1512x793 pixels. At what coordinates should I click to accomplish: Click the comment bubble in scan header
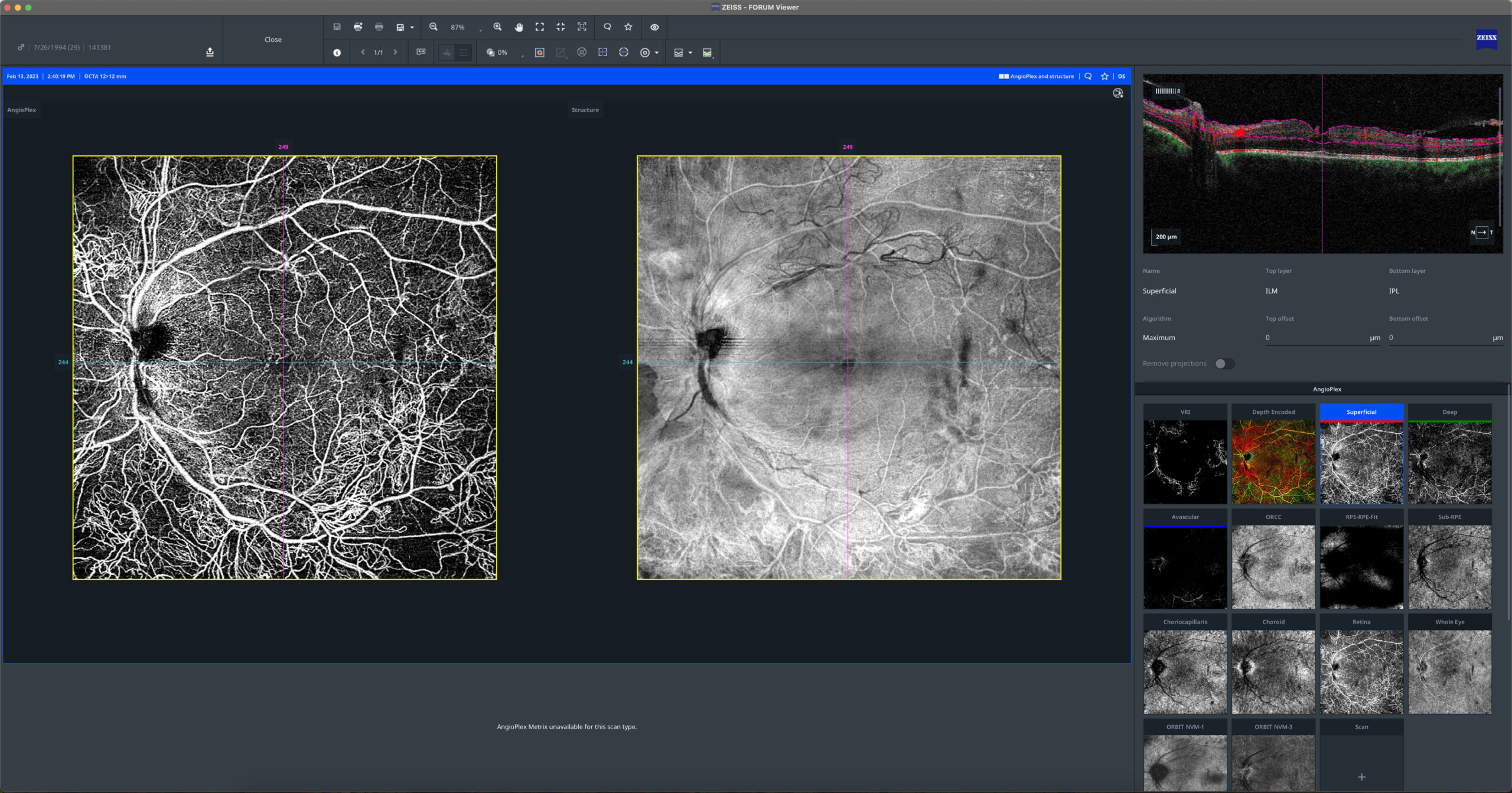pos(1088,76)
